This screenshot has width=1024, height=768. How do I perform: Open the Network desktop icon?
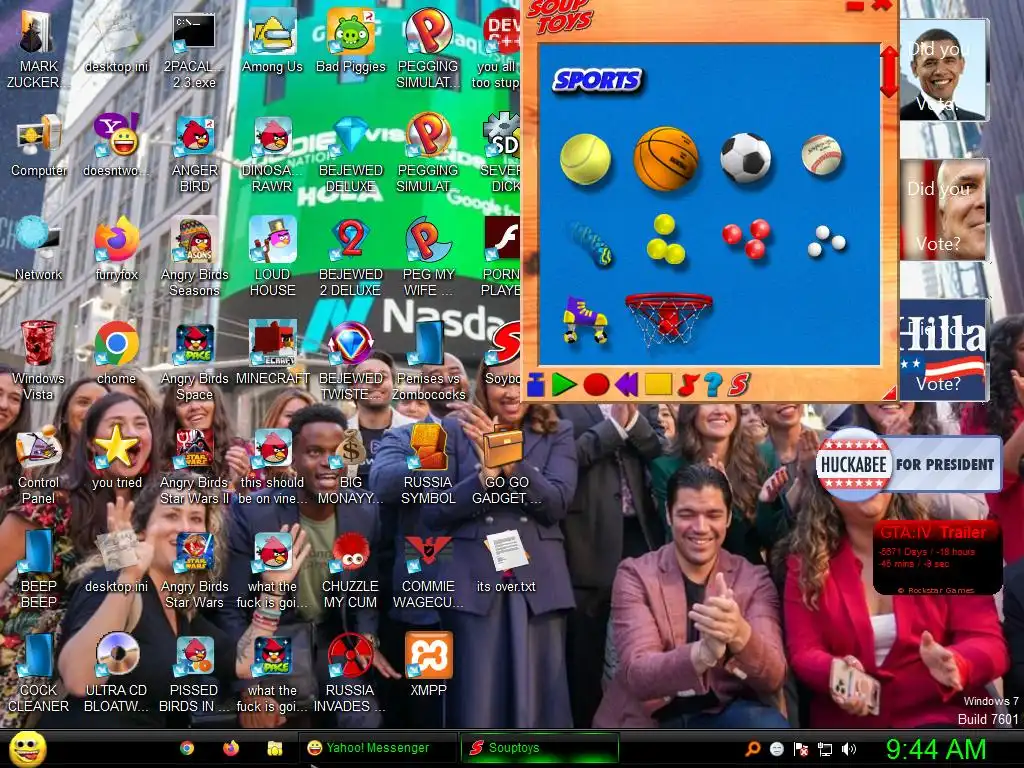coord(38,249)
